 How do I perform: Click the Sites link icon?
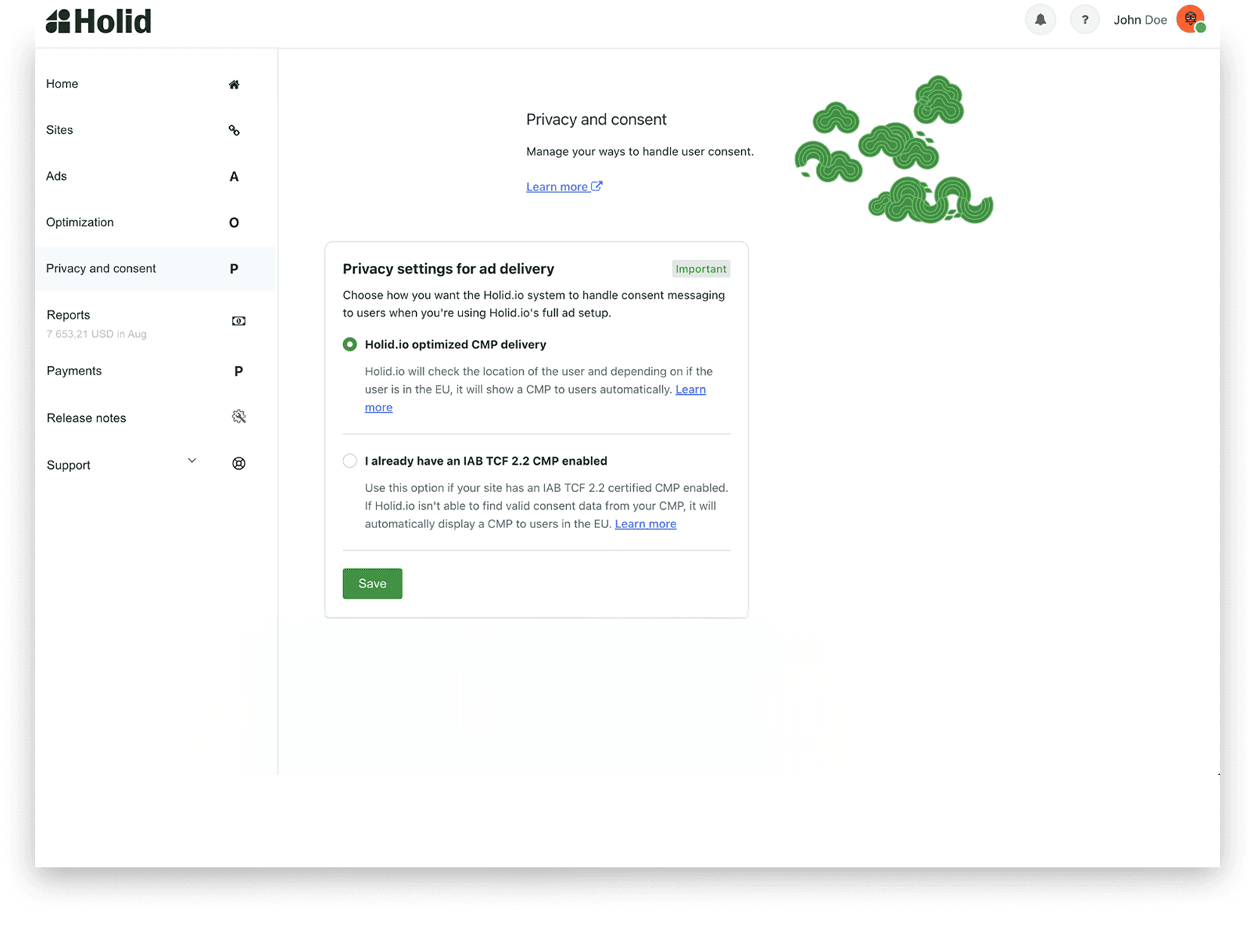click(x=234, y=130)
